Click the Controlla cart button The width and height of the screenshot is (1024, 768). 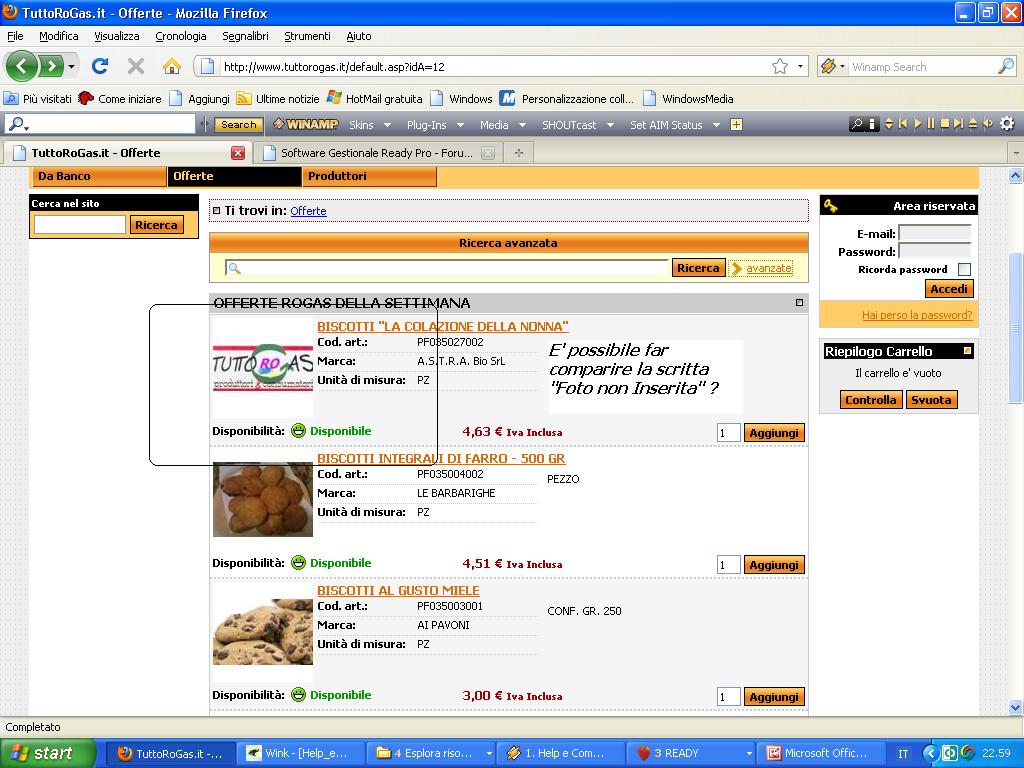pos(871,400)
